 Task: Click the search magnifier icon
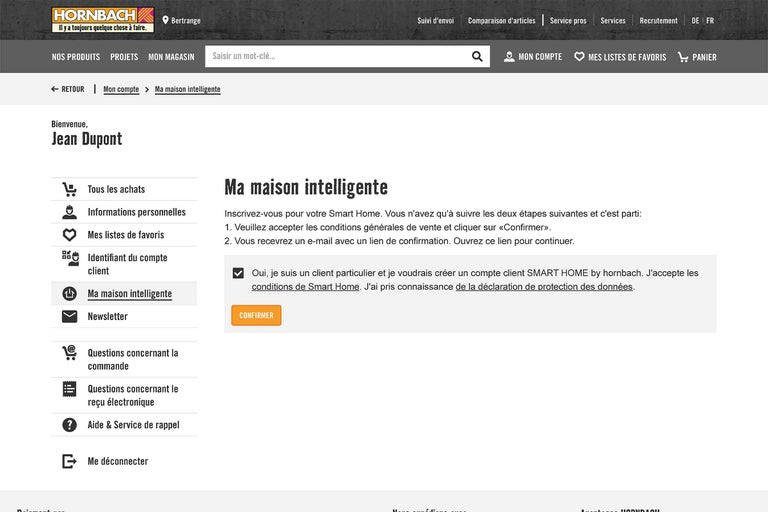point(477,57)
